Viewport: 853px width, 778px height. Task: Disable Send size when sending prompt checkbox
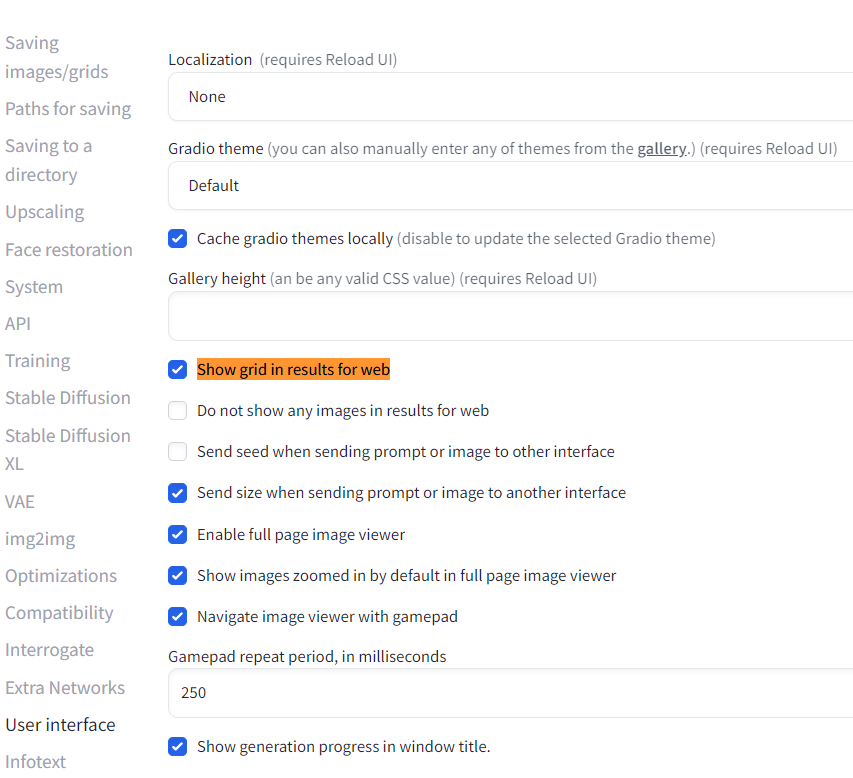[x=178, y=493]
